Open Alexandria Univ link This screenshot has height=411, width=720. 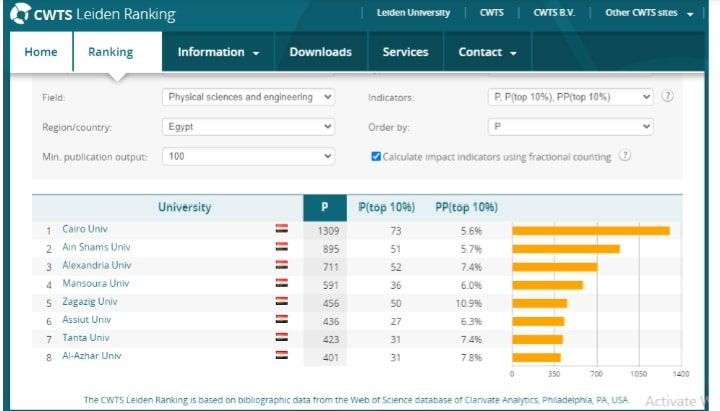point(97,265)
